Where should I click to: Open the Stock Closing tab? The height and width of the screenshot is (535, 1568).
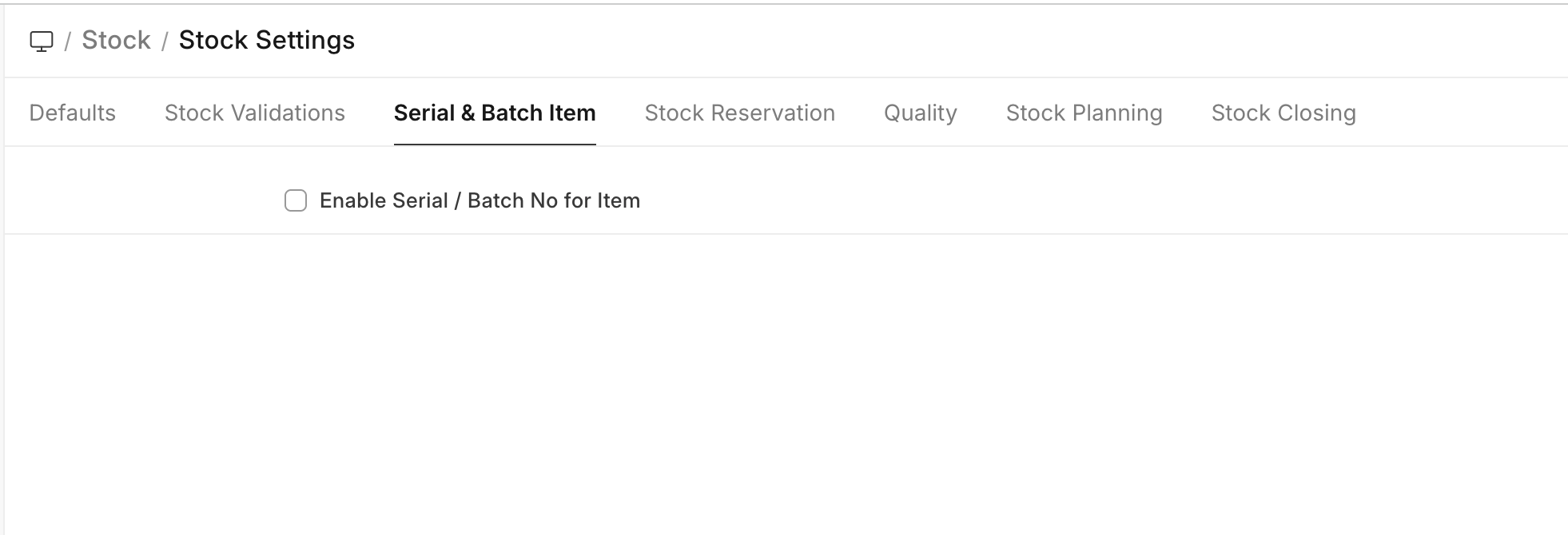(1283, 113)
